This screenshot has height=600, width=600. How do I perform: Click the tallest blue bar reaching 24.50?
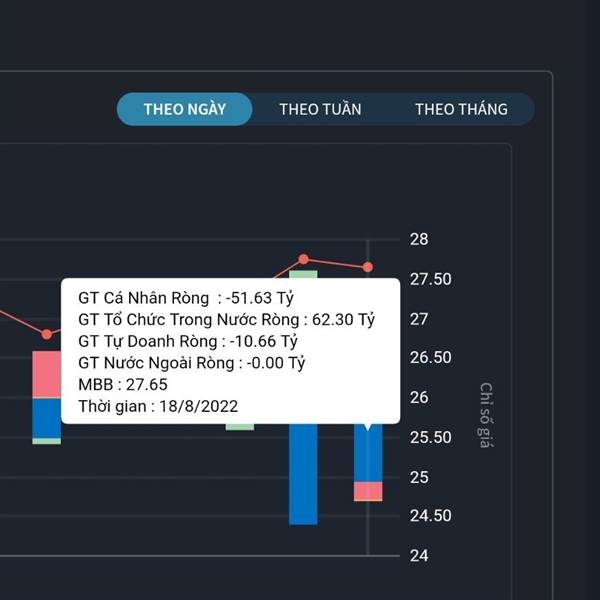[x=303, y=474]
